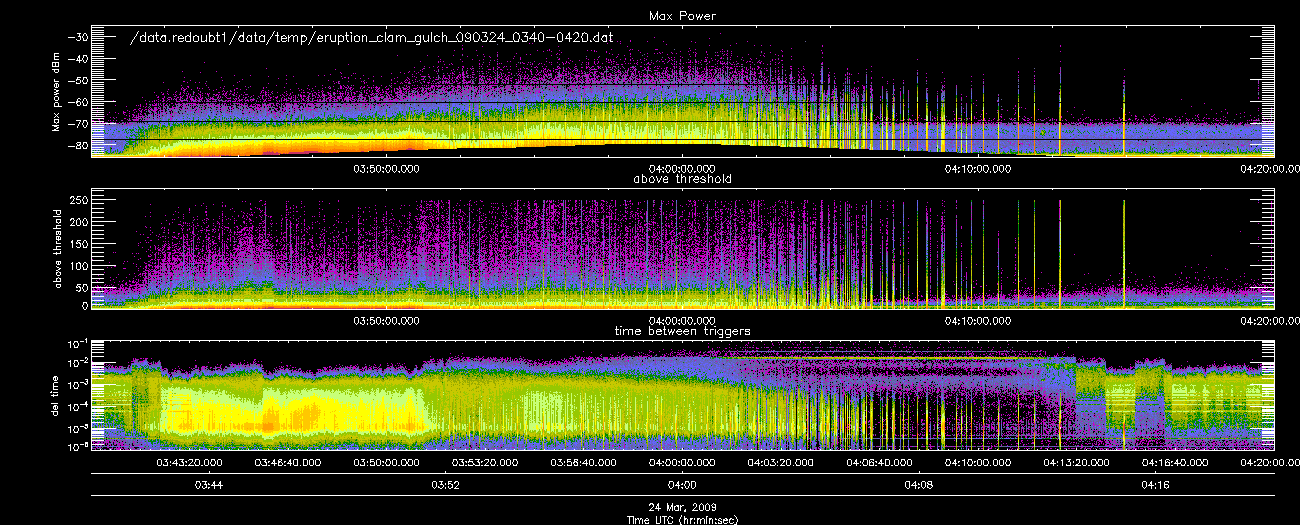
Task: Click the 03:43:20.000 time axis label
Action: (190, 463)
